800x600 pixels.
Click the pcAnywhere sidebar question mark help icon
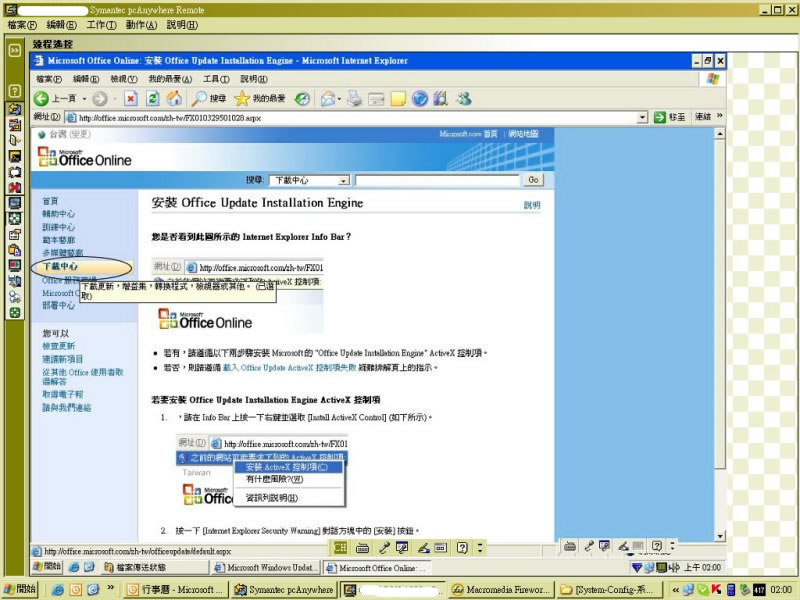point(15,91)
